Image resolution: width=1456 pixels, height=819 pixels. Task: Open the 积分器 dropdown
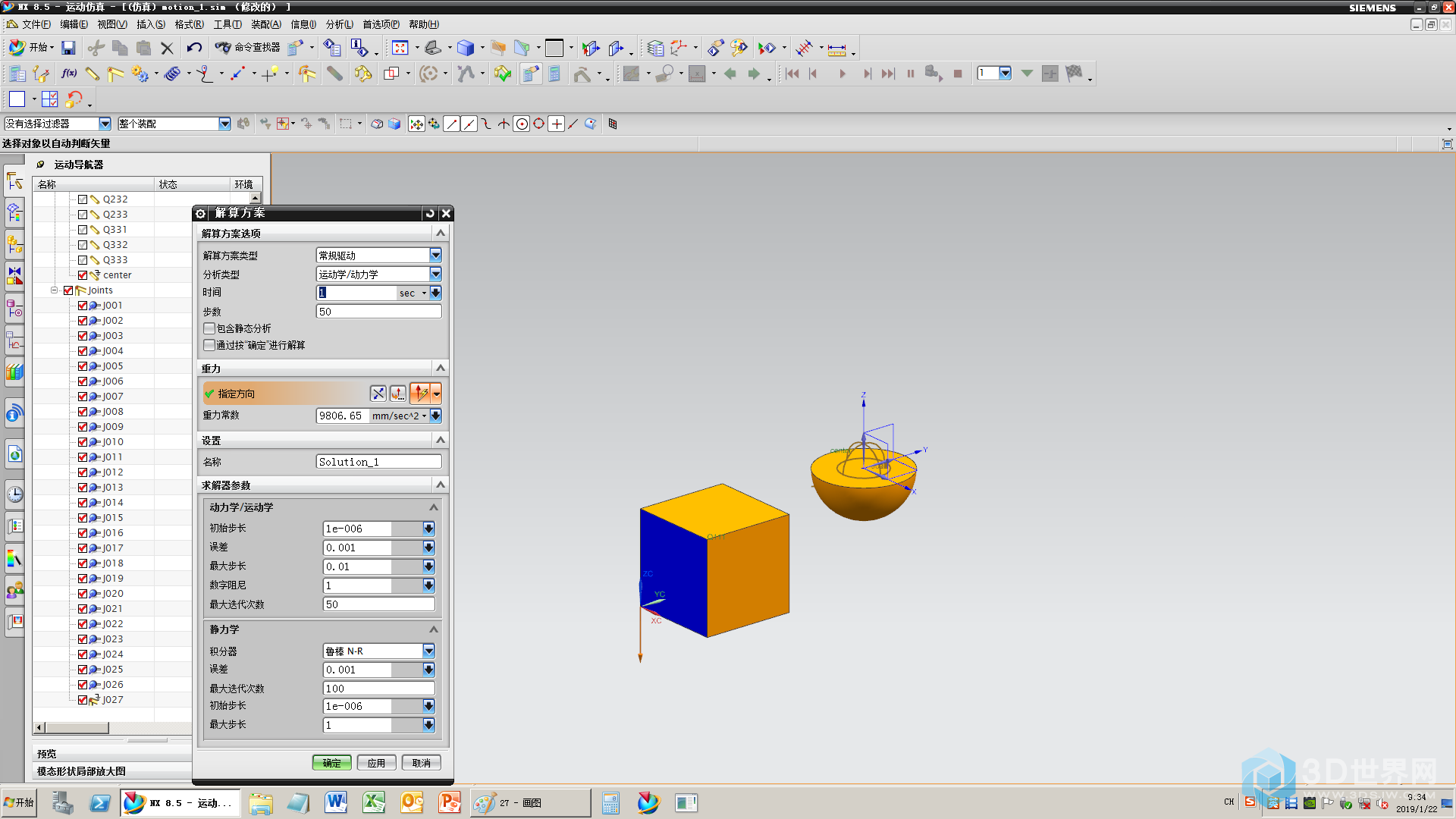click(x=428, y=651)
